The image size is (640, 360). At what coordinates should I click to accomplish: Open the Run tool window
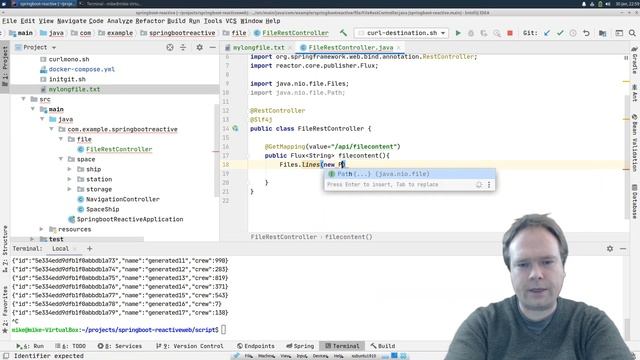[x=30, y=346]
